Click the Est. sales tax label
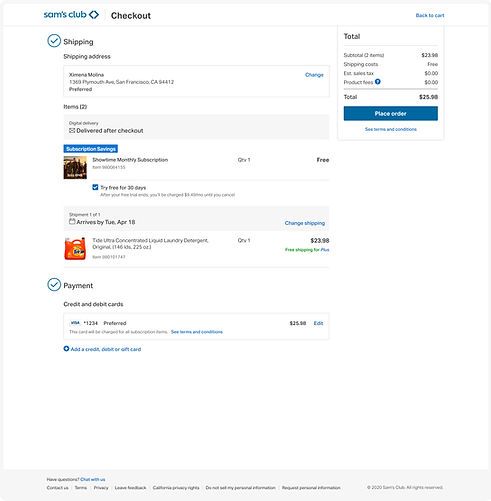 click(359, 73)
